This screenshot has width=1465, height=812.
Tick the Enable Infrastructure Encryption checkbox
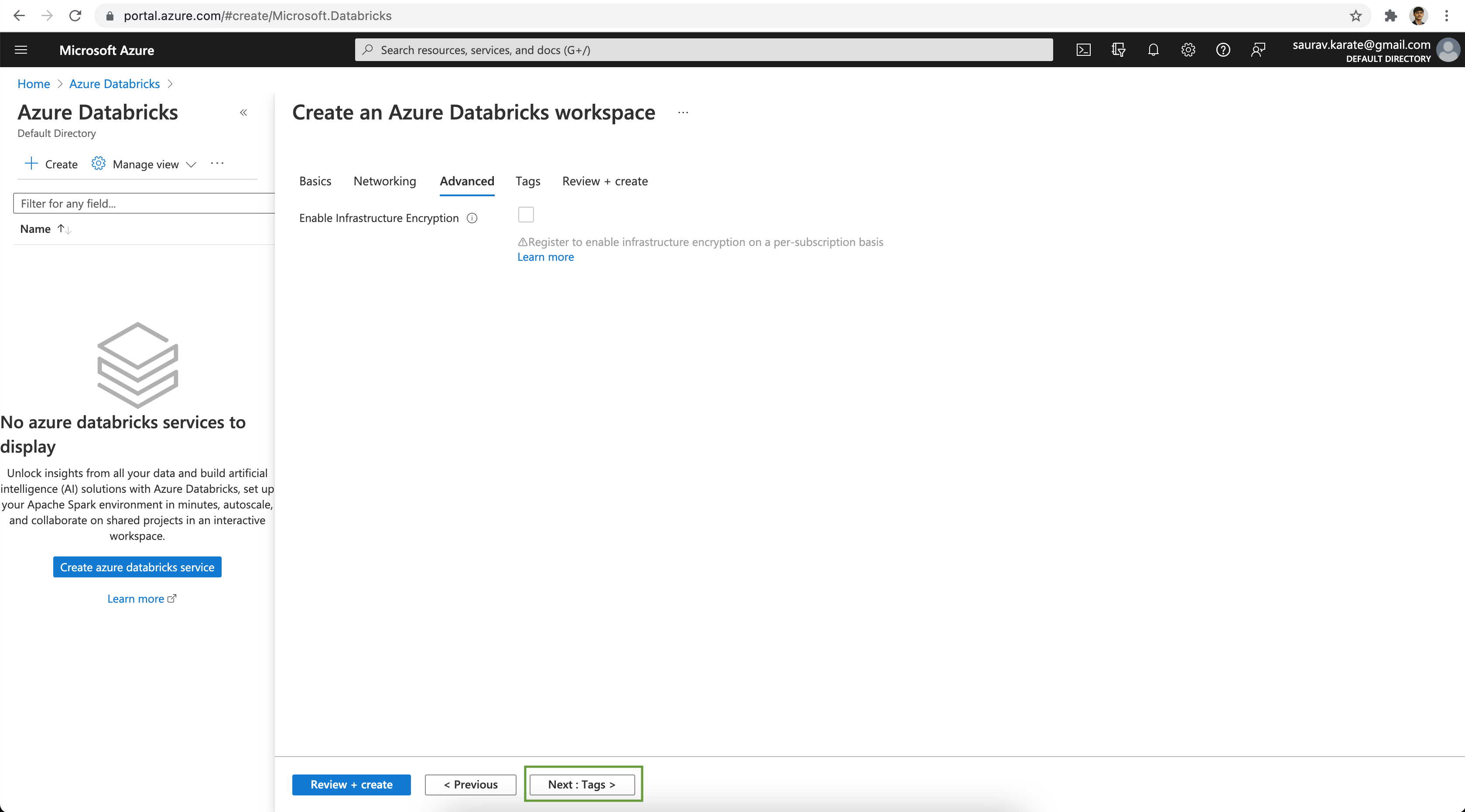pos(526,215)
